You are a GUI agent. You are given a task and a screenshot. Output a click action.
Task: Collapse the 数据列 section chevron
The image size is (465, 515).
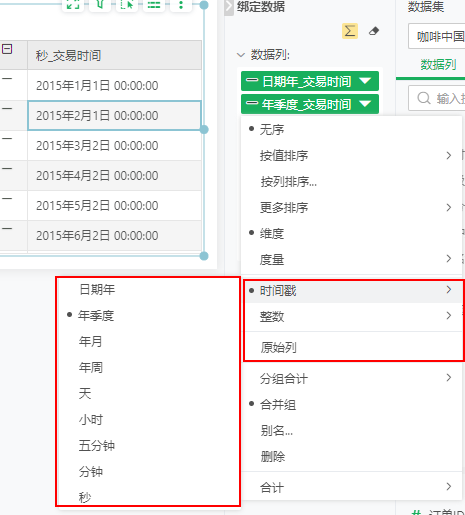pyautogui.click(x=240, y=55)
